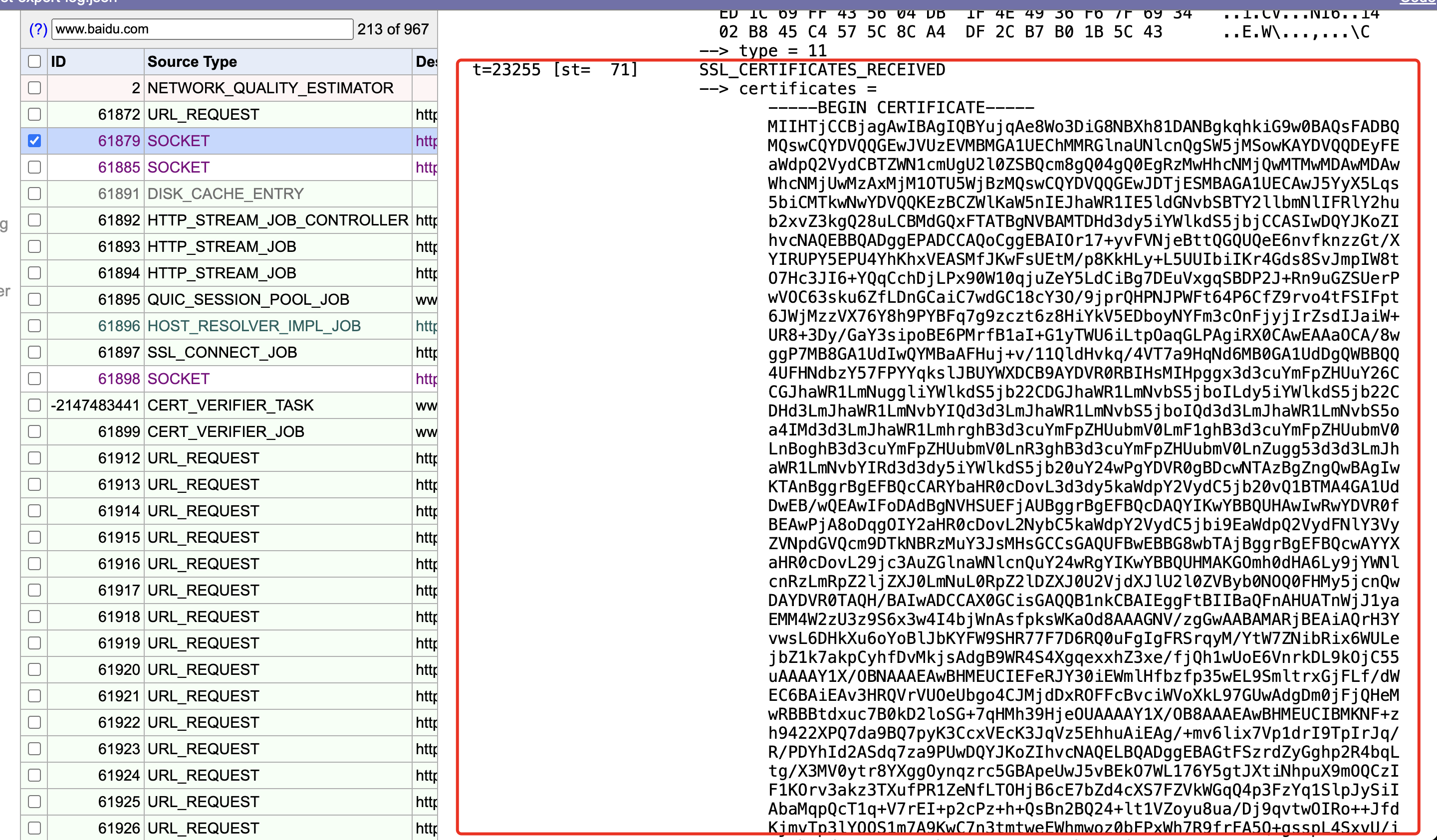The image size is (1437, 840).
Task: Check the box for URL_REQUEST 61926
Action: [x=34, y=828]
